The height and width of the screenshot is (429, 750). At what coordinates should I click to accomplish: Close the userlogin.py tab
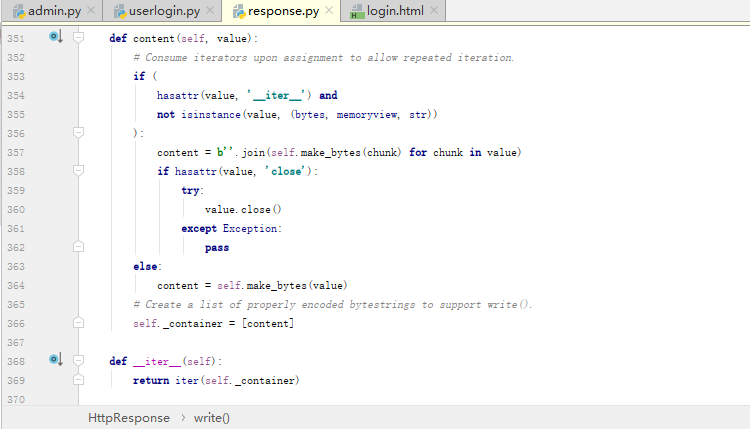point(210,10)
